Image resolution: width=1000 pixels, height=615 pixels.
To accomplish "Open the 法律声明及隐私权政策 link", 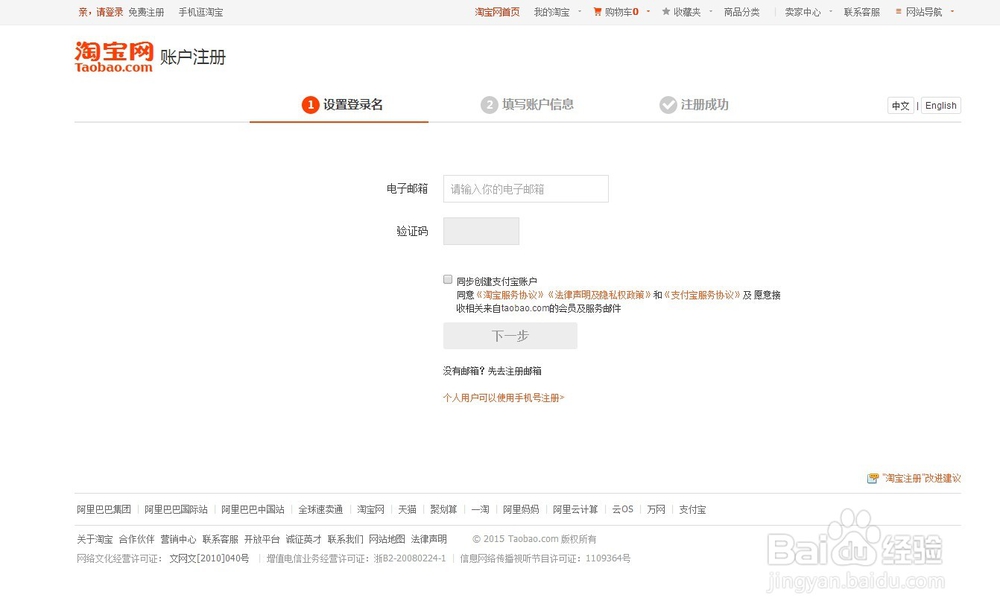I will pyautogui.click(x=599, y=295).
